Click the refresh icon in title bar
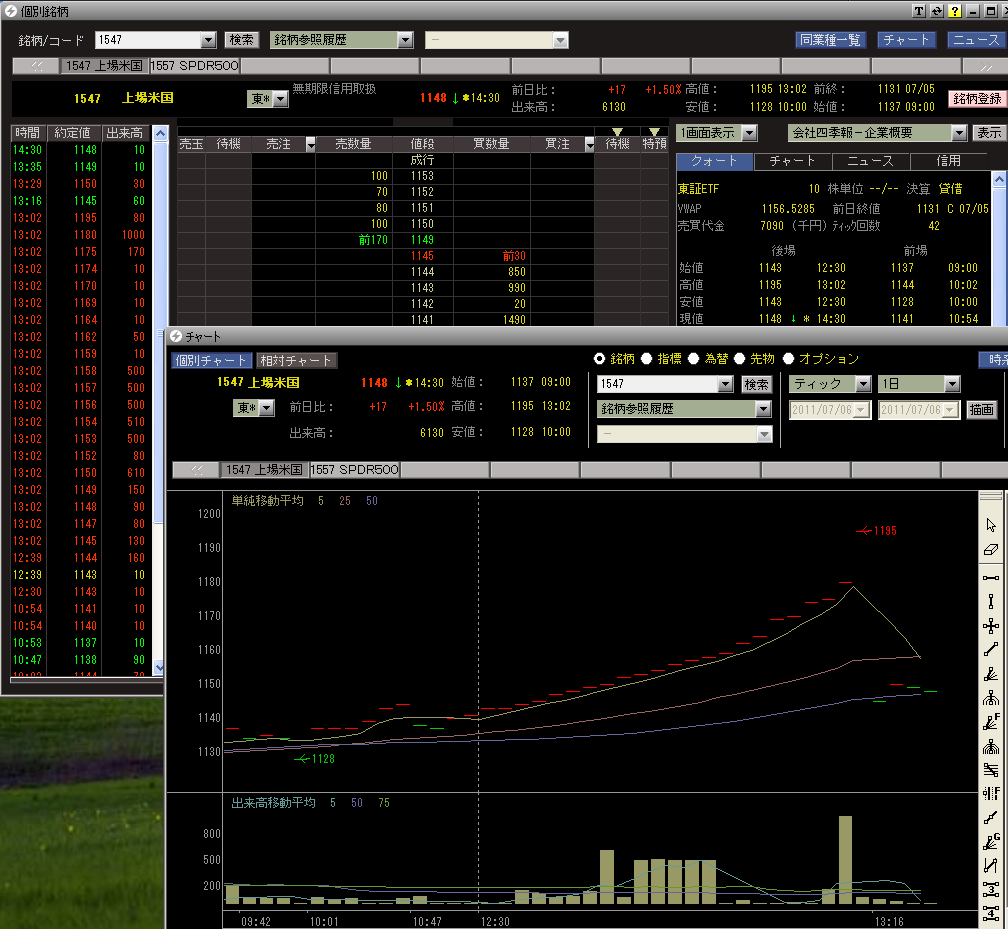Image resolution: width=1008 pixels, height=929 pixels. (937, 11)
